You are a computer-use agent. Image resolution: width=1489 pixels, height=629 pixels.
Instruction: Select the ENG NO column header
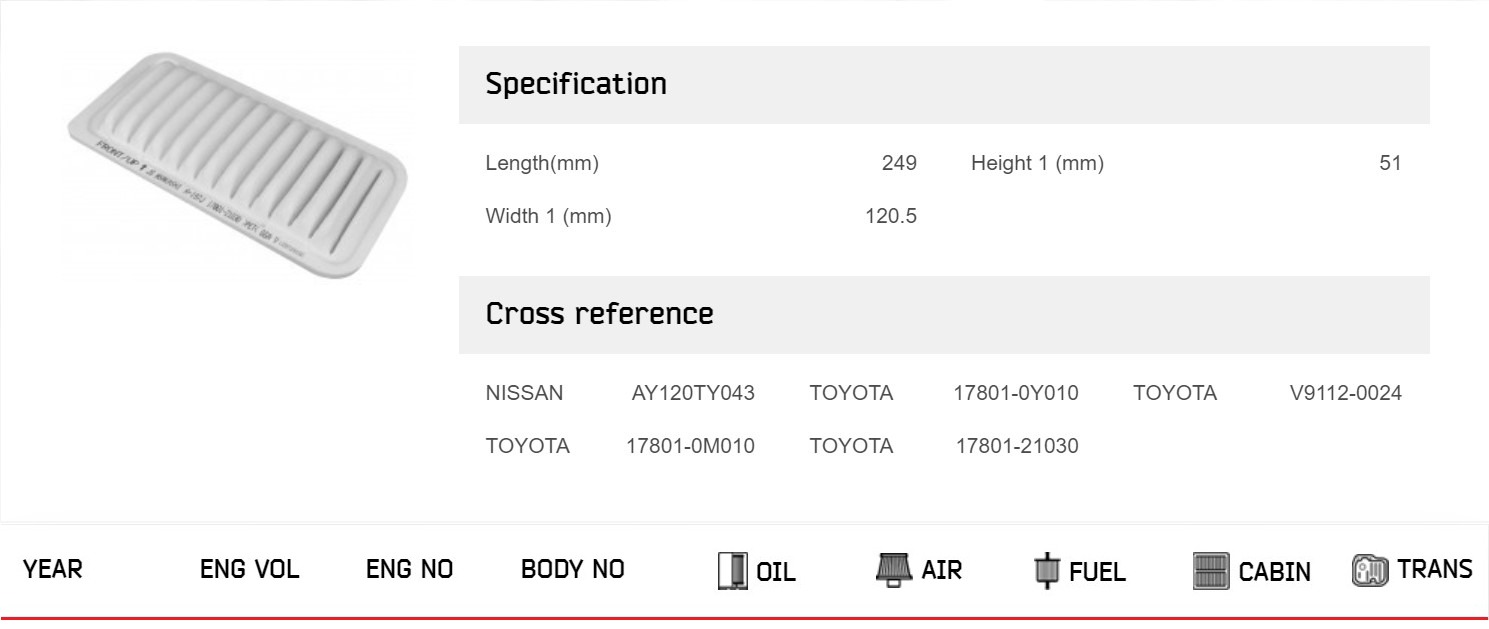(409, 569)
